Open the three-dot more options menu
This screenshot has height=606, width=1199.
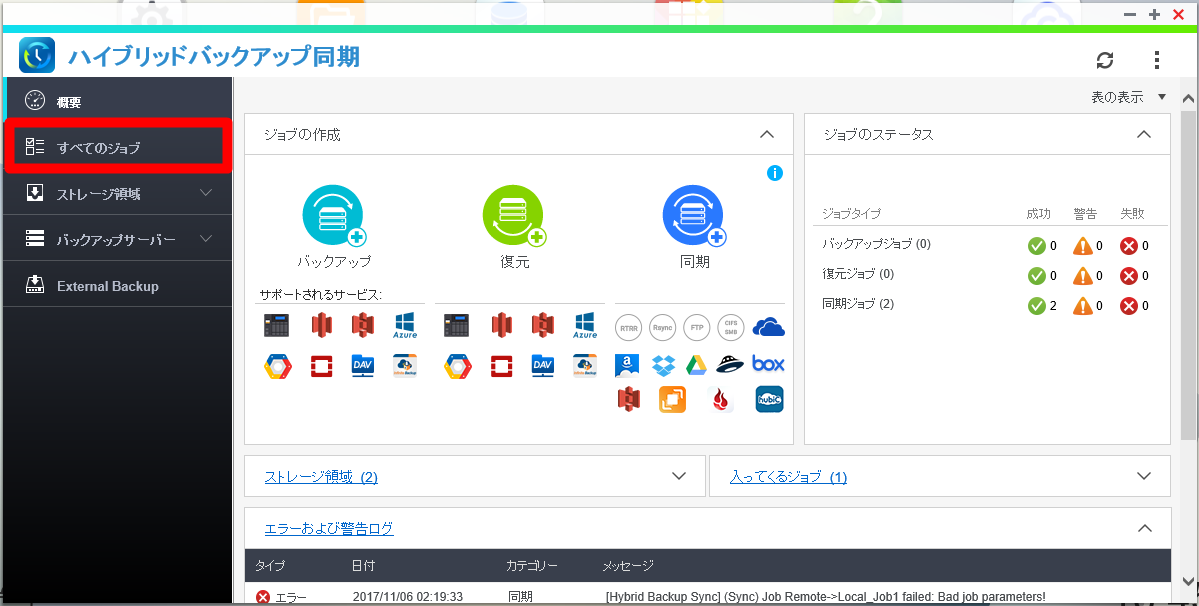tap(1157, 60)
